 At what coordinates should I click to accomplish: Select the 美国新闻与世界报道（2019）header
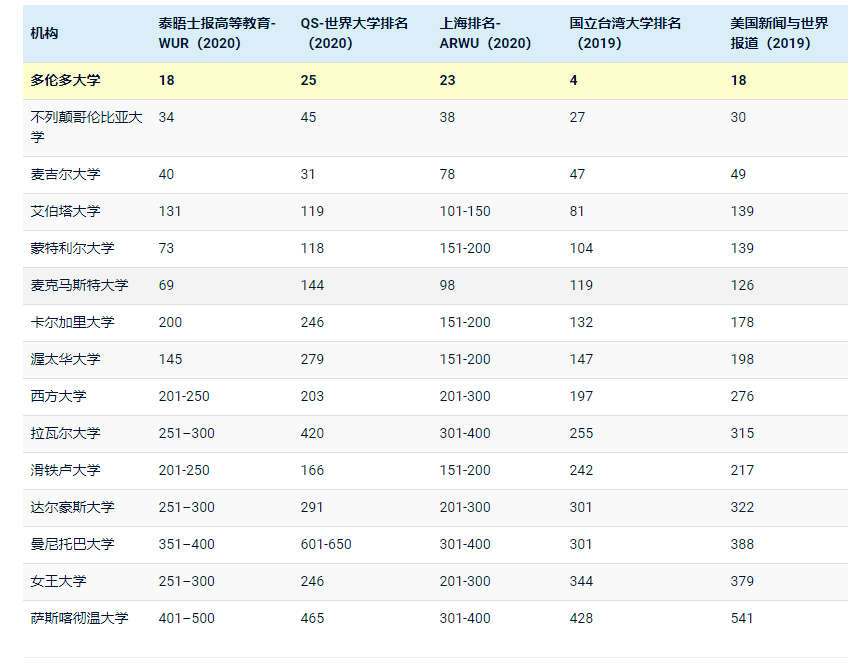tap(765, 32)
